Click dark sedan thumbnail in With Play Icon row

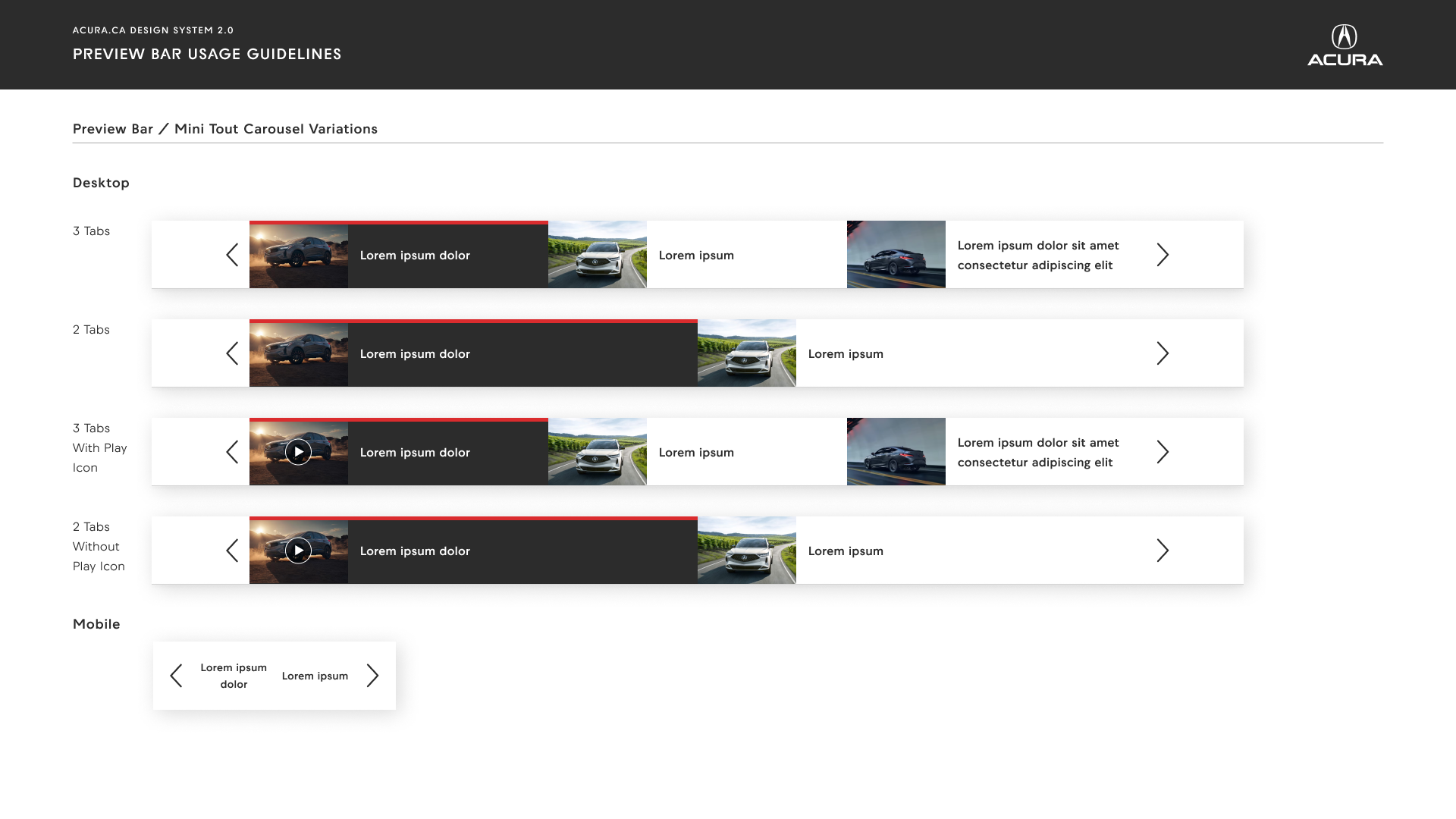pos(896,451)
